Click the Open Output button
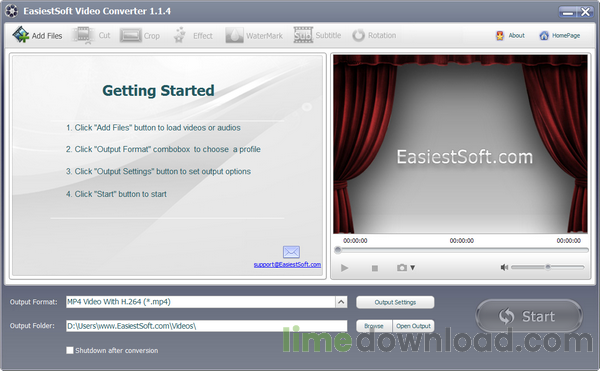Viewport: 600px width, 371px height. (x=413, y=326)
